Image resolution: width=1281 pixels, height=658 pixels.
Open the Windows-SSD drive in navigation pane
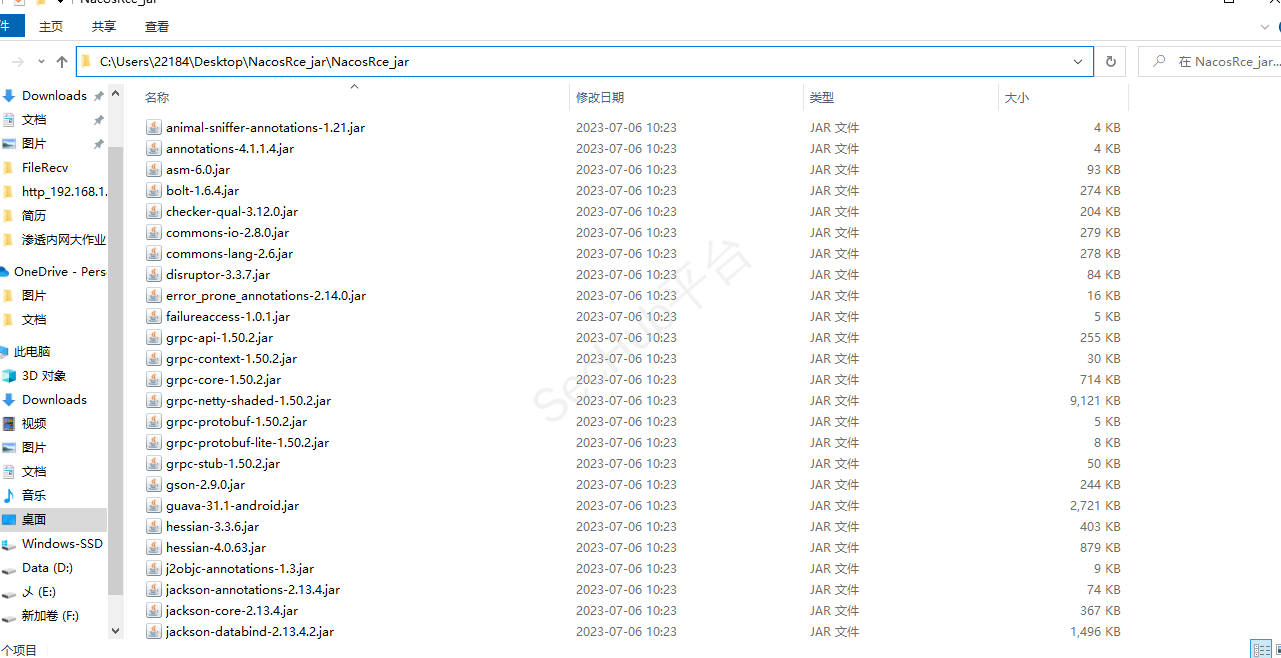point(62,544)
